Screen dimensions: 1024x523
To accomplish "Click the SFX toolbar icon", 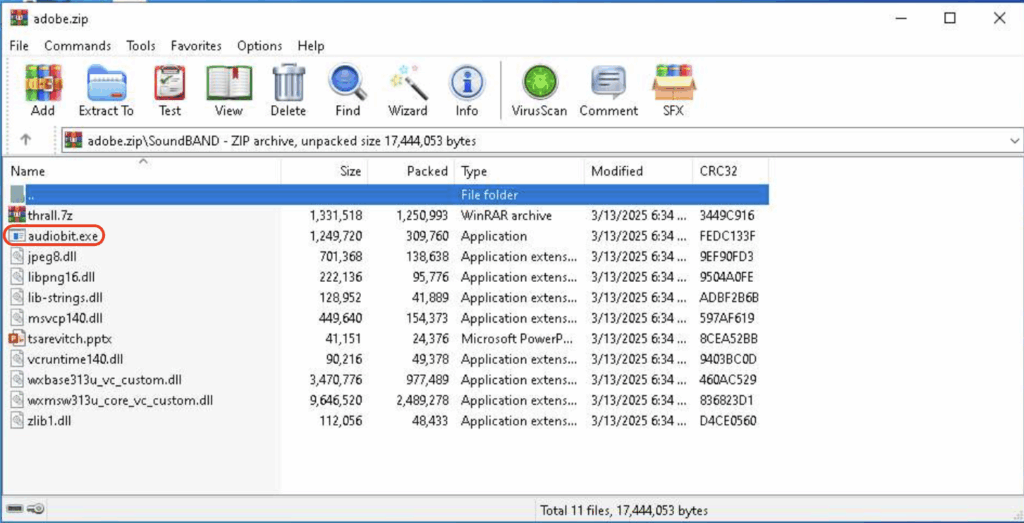I will click(673, 84).
